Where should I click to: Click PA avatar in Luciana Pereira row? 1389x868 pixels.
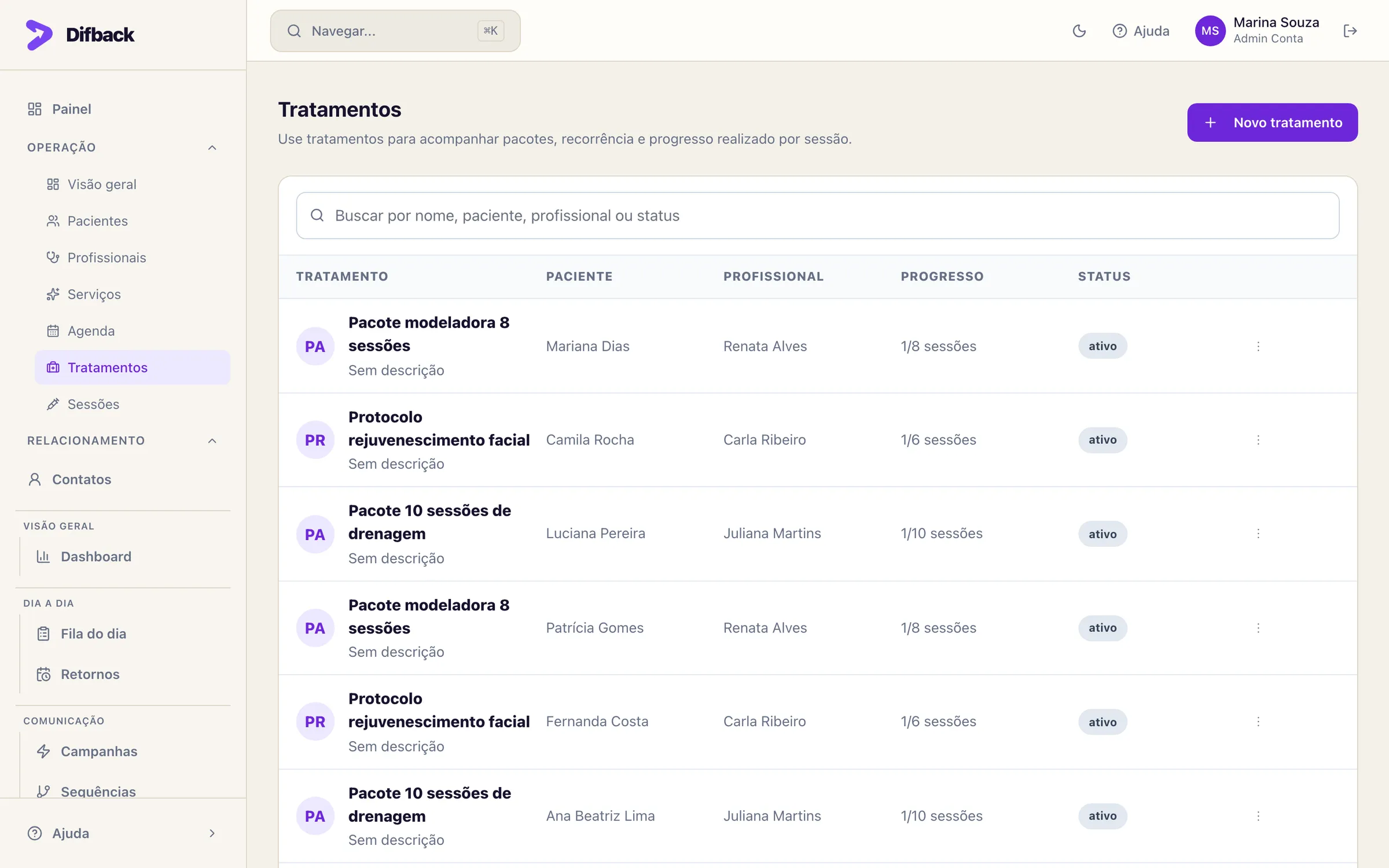point(315,534)
